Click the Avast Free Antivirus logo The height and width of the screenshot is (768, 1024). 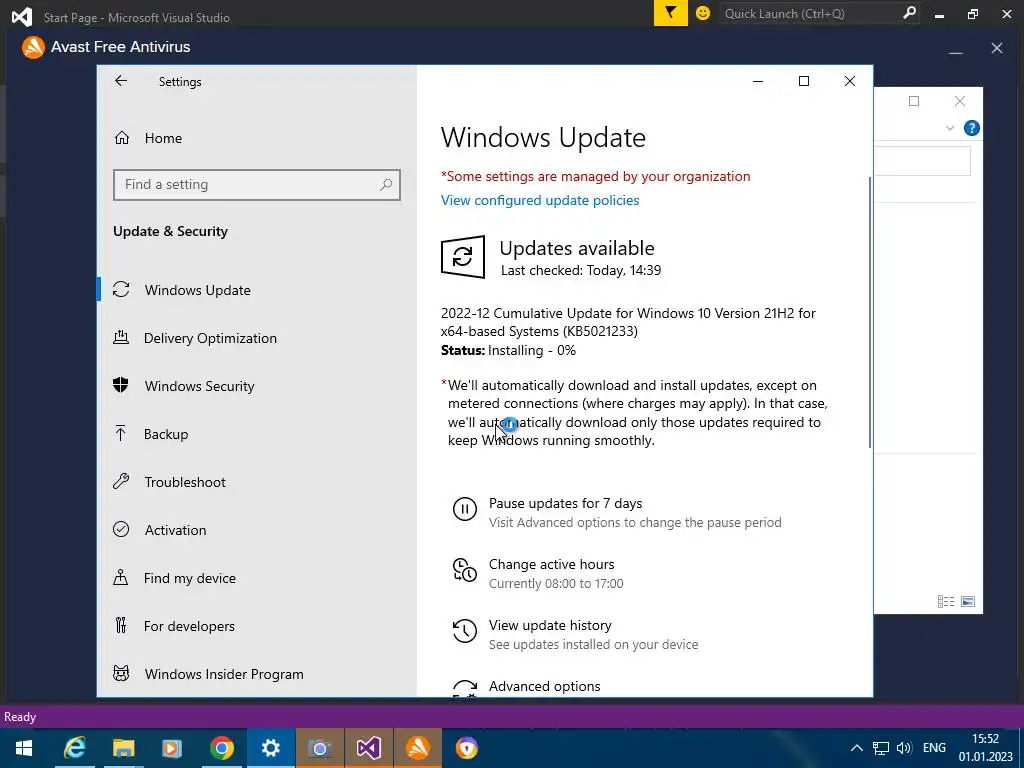pyautogui.click(x=33, y=47)
